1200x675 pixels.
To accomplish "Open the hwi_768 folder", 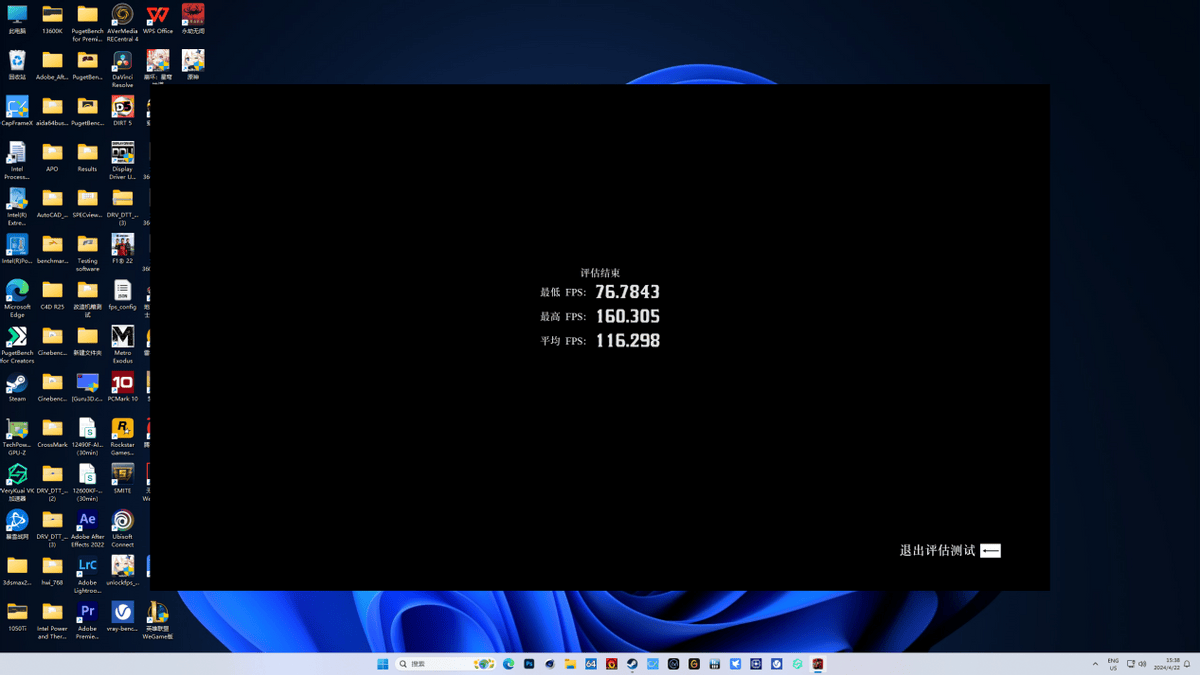I will coord(52,570).
